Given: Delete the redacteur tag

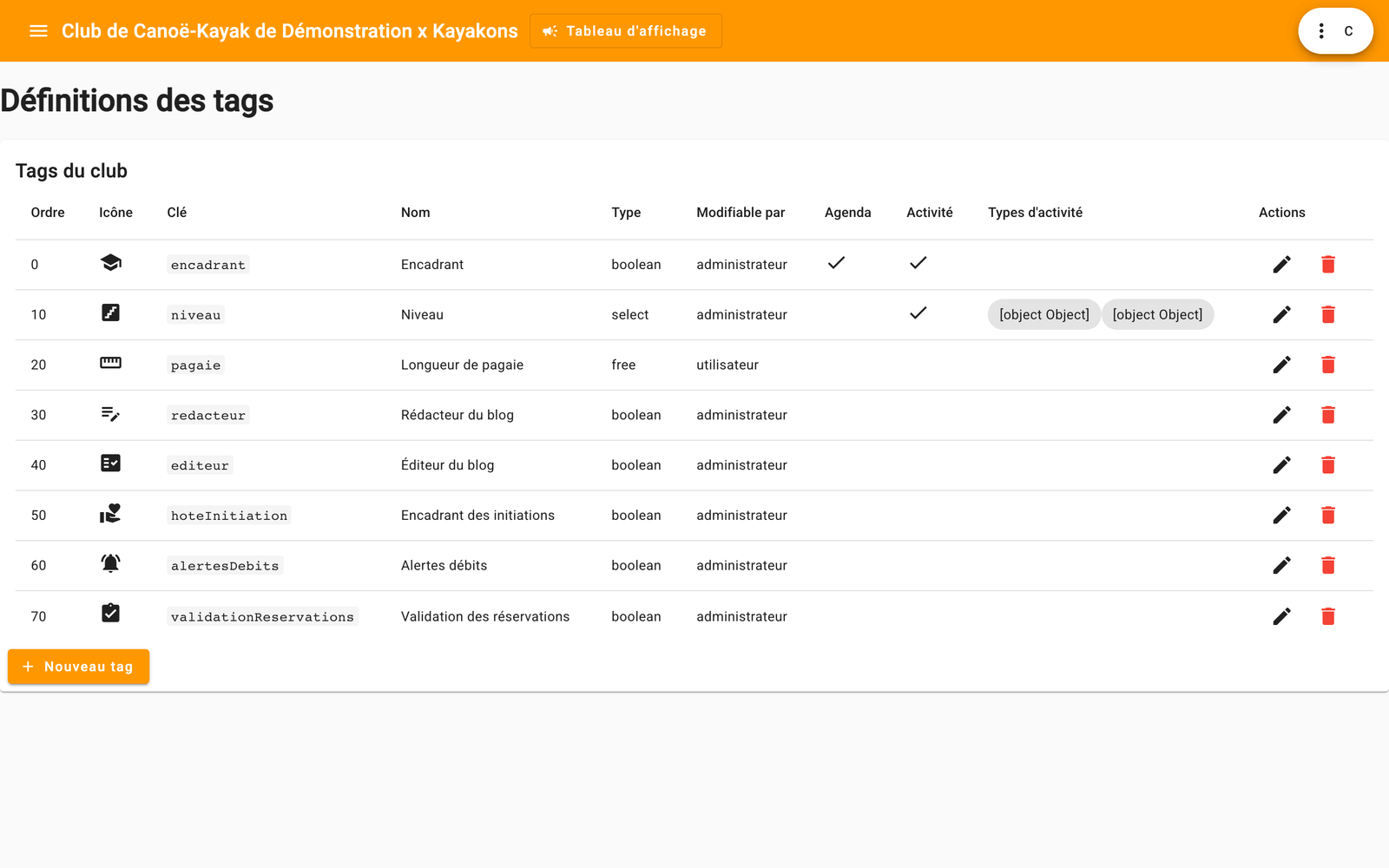Looking at the screenshot, I should click(1328, 415).
